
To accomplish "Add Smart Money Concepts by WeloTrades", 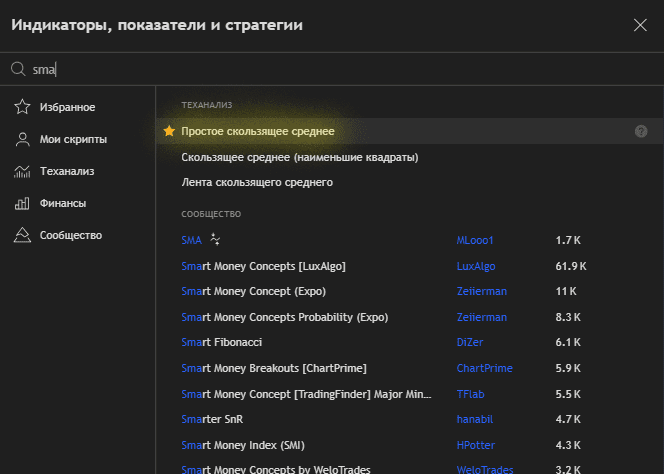I will (276, 469).
